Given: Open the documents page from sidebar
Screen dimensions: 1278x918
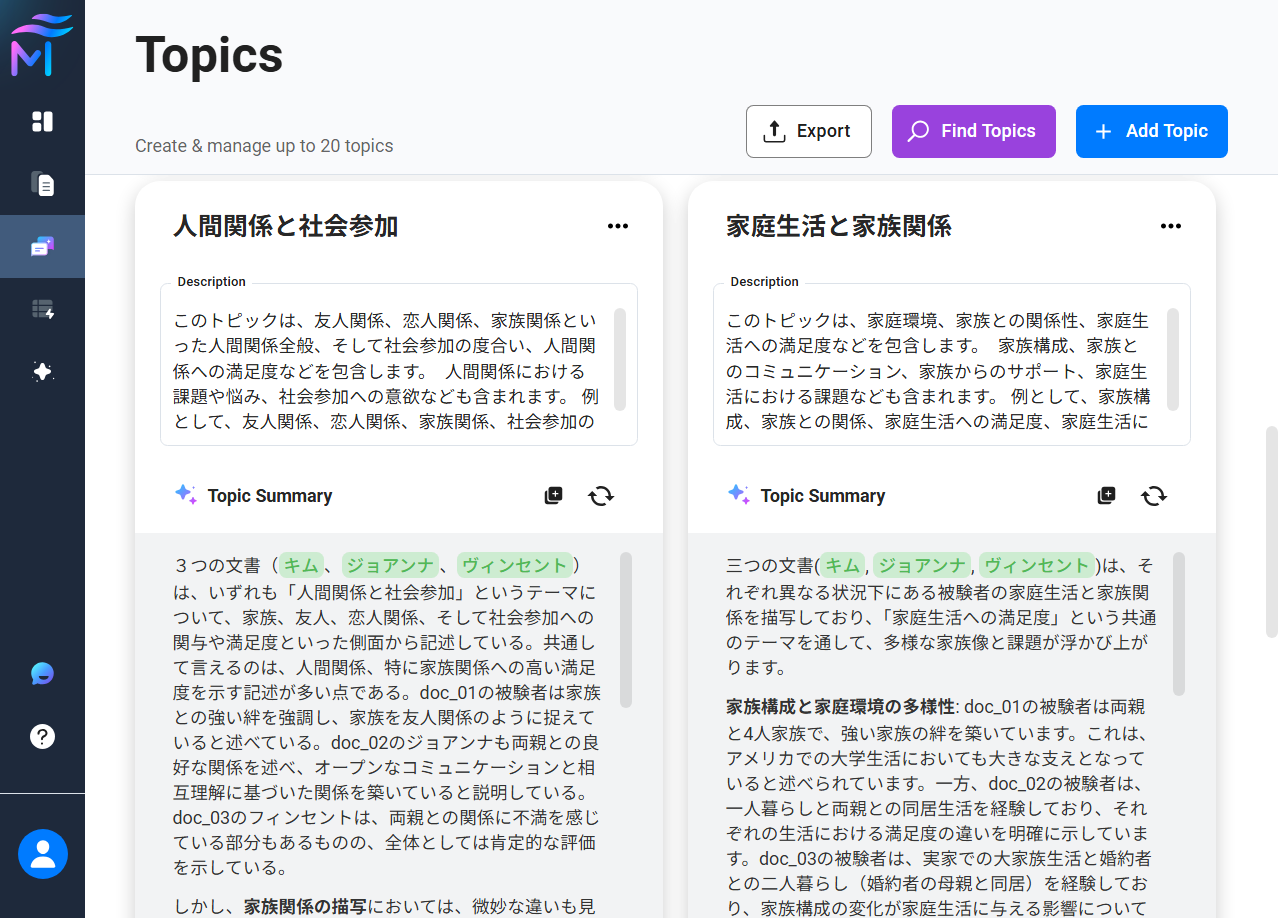Looking at the screenshot, I should coord(42,184).
